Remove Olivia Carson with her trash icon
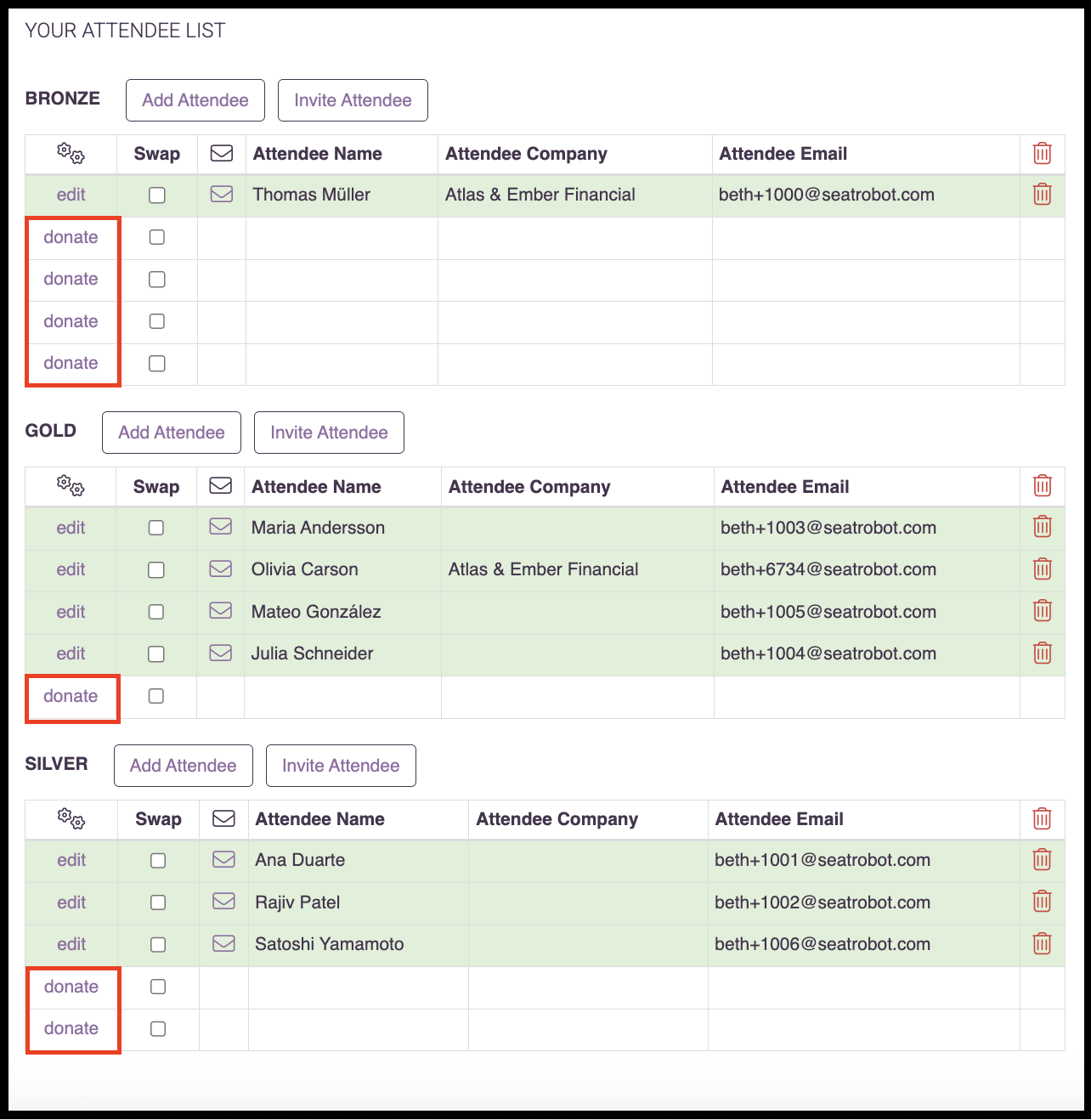The image size is (1091, 1120). pyautogui.click(x=1042, y=569)
